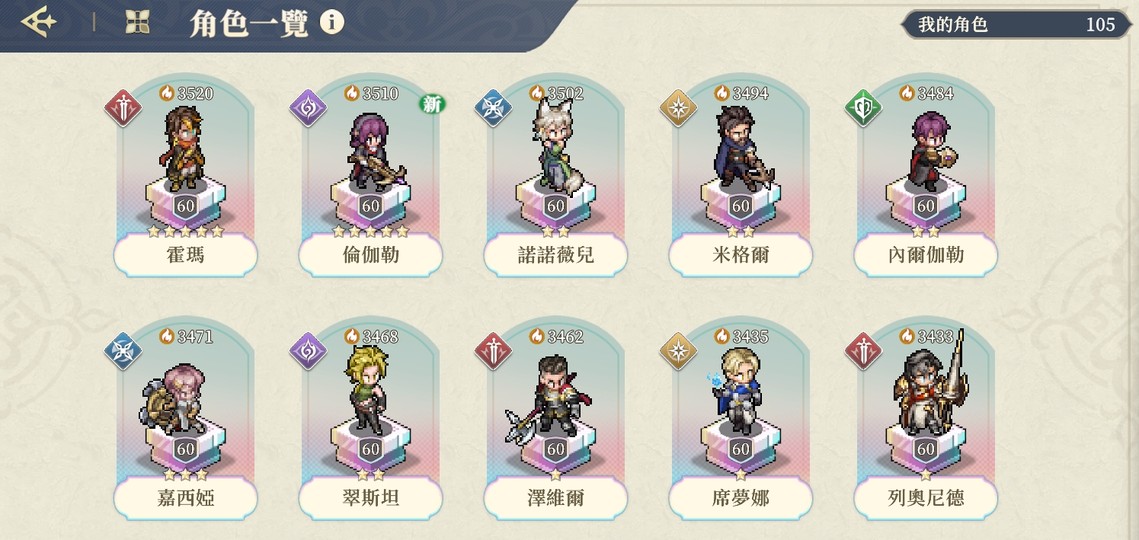Image resolution: width=1139 pixels, height=540 pixels.
Task: Click 嘉西婭's level 60 badge
Action: (x=185, y=449)
